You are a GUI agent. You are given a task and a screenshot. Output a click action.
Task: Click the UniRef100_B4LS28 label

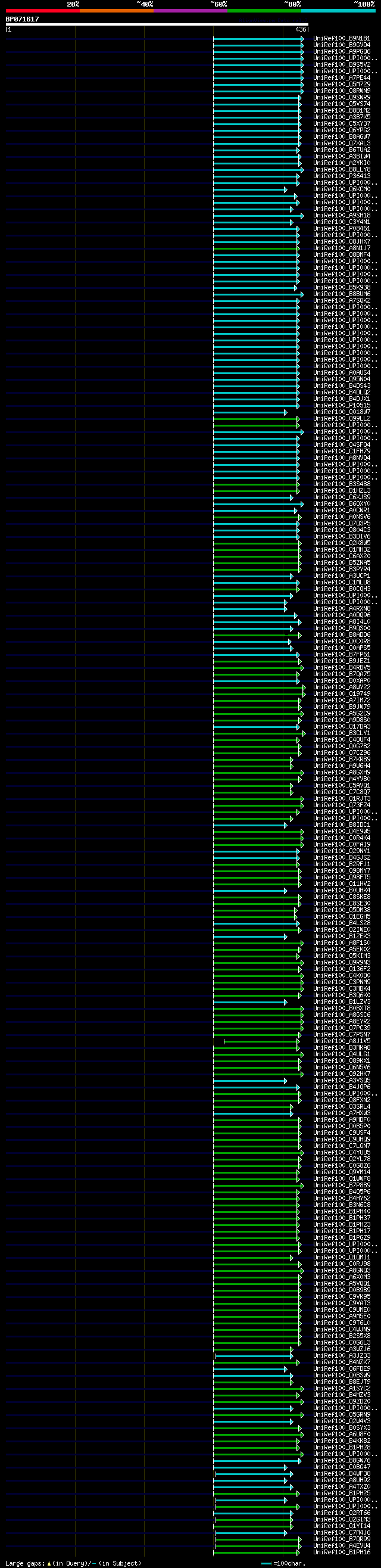(x=342, y=923)
